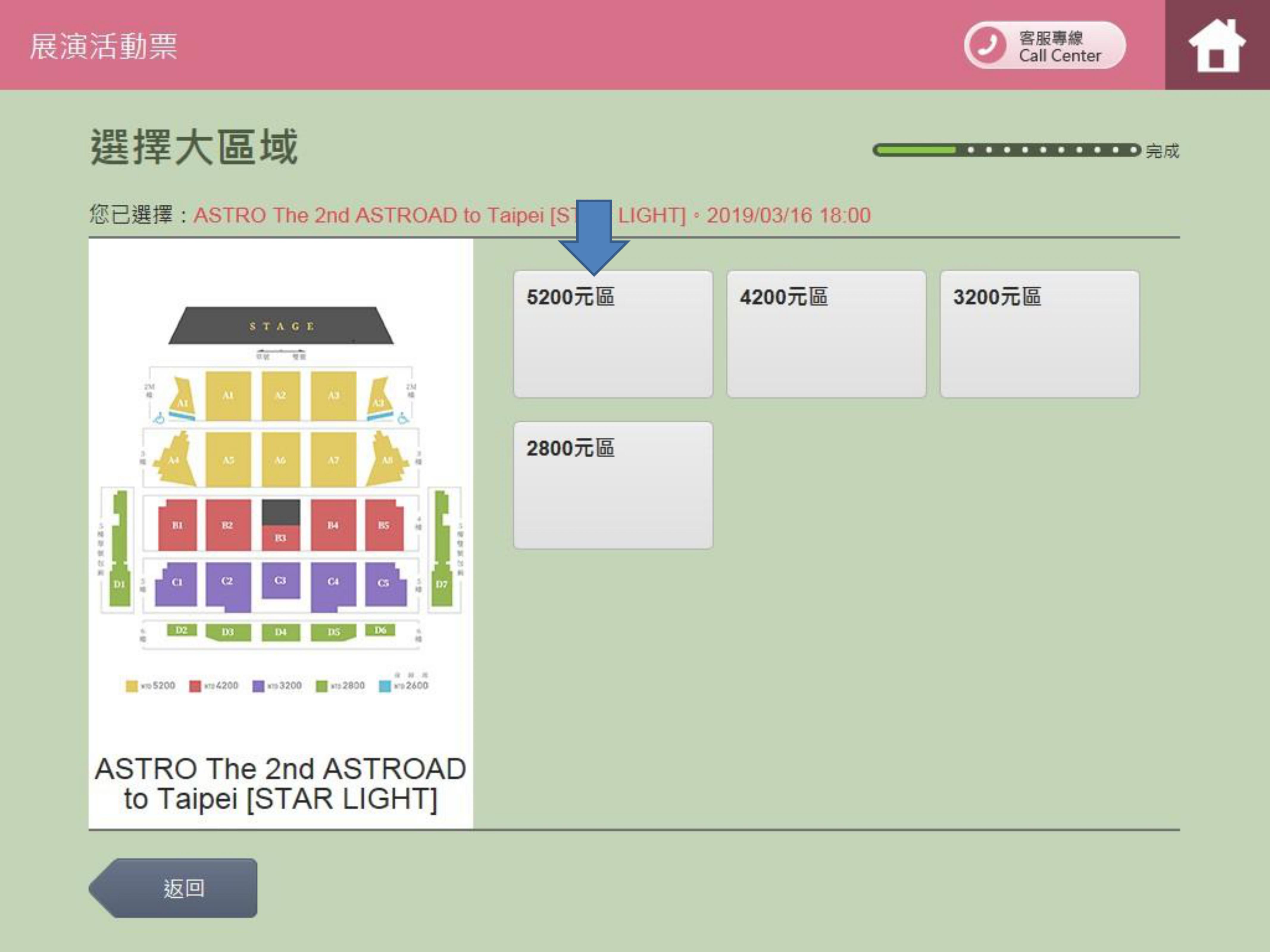The width and height of the screenshot is (1270, 952).
Task: Click the progress bar near 完成
Action: click(1007, 150)
